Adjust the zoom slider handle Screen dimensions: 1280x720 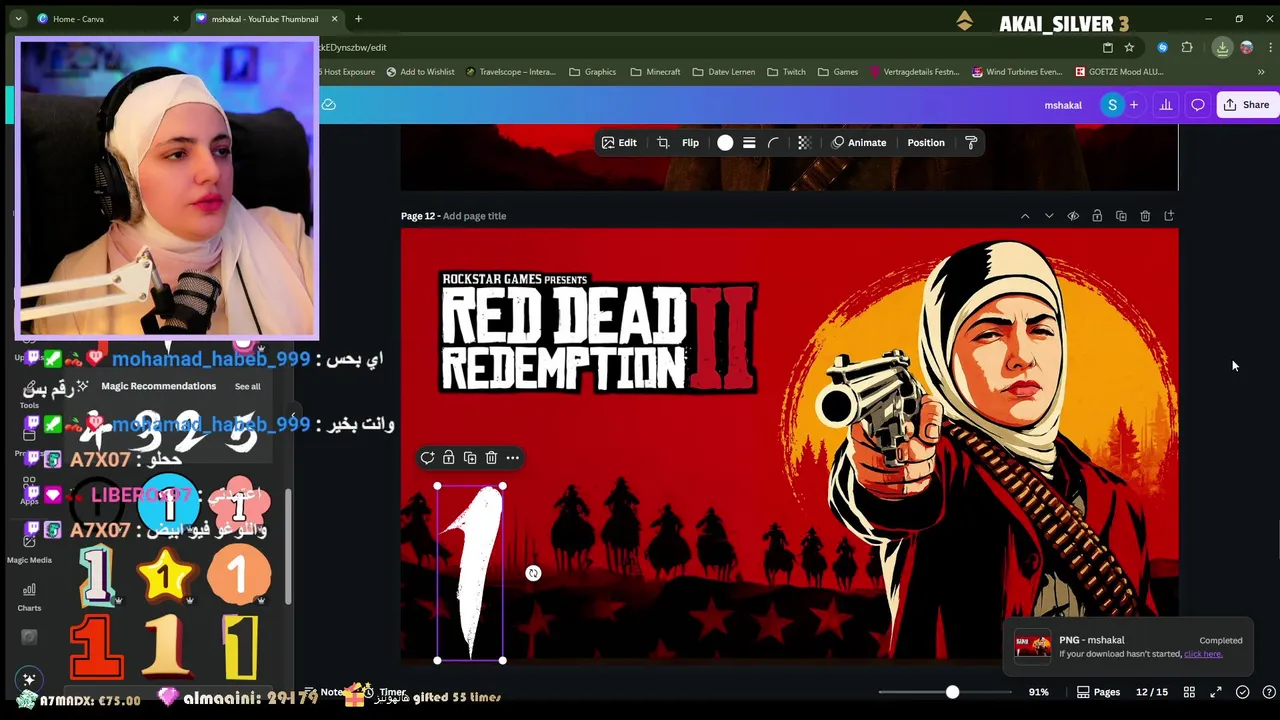pyautogui.click(x=952, y=692)
